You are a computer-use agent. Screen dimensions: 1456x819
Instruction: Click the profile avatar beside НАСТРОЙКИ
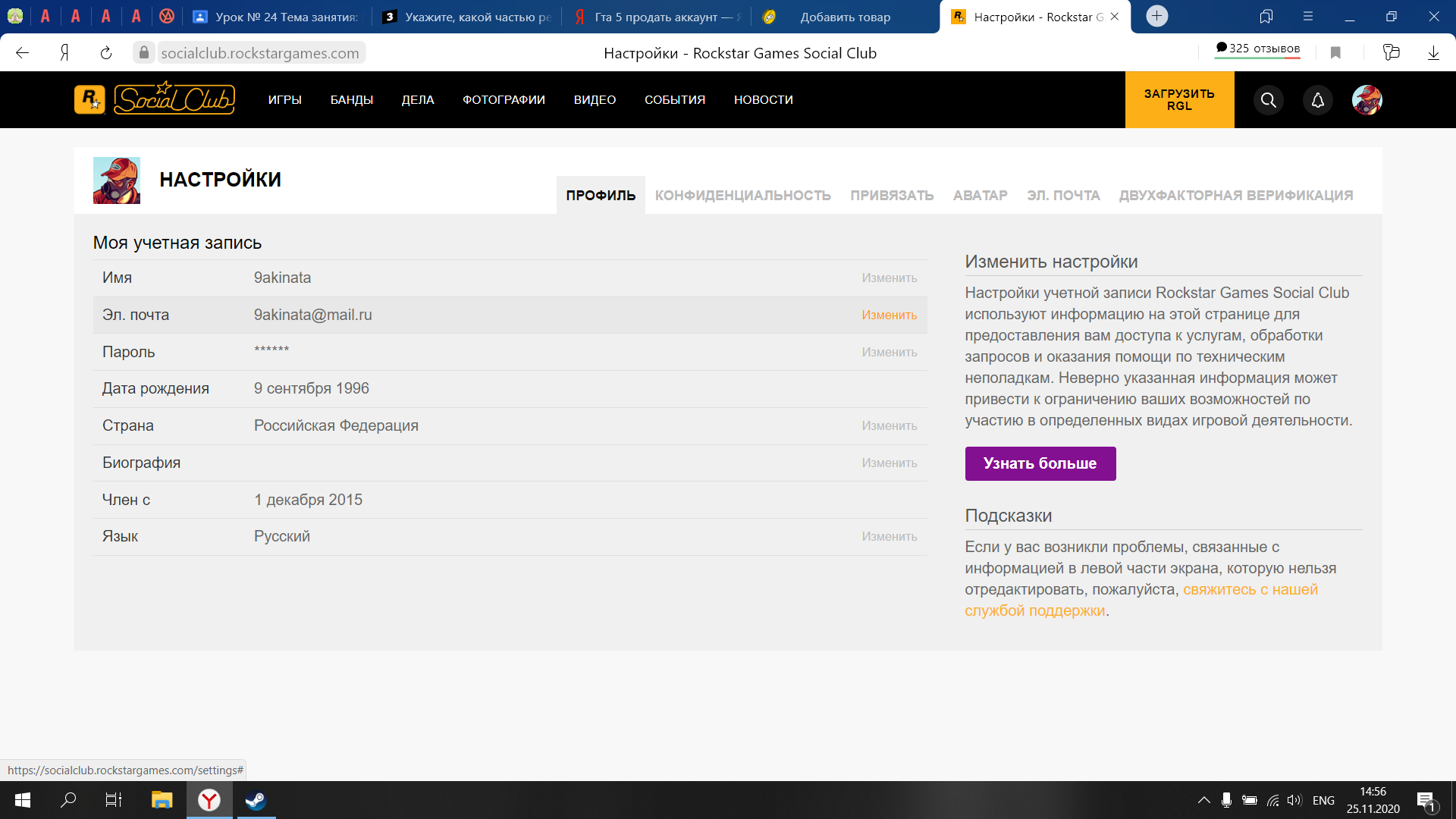(117, 180)
